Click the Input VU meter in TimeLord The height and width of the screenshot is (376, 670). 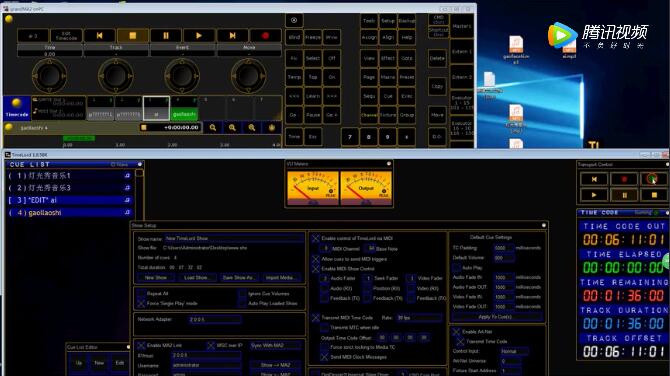[313, 188]
